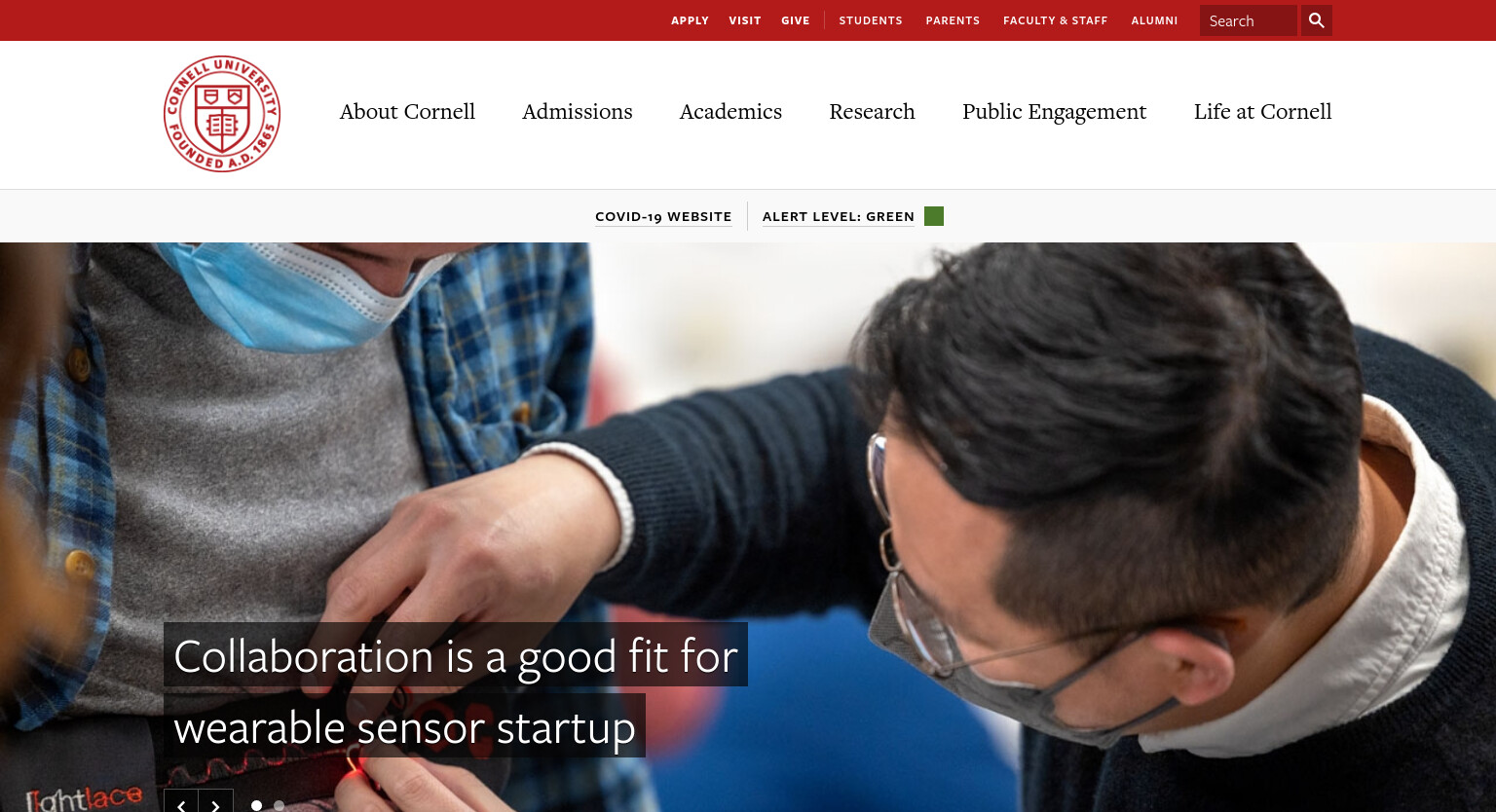Screen dimensions: 1496x812
Task: Click the Give link in top bar
Action: tap(796, 20)
